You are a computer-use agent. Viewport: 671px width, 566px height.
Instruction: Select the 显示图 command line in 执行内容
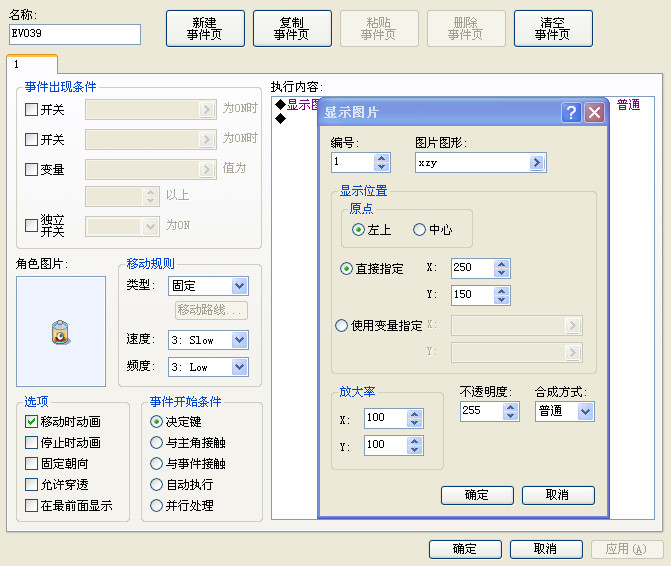coord(298,104)
